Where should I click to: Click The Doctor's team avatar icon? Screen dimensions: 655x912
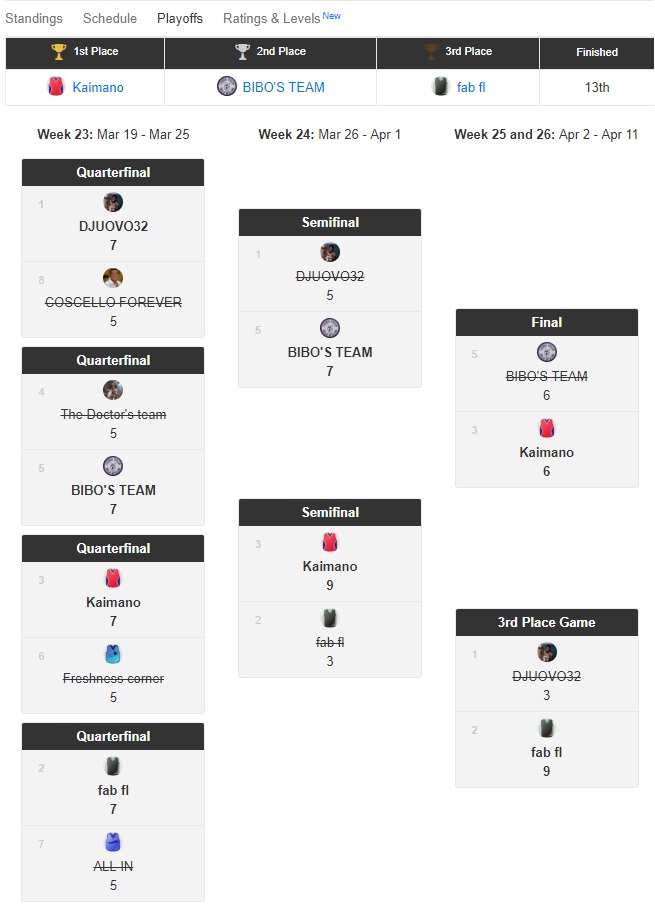coord(113,390)
